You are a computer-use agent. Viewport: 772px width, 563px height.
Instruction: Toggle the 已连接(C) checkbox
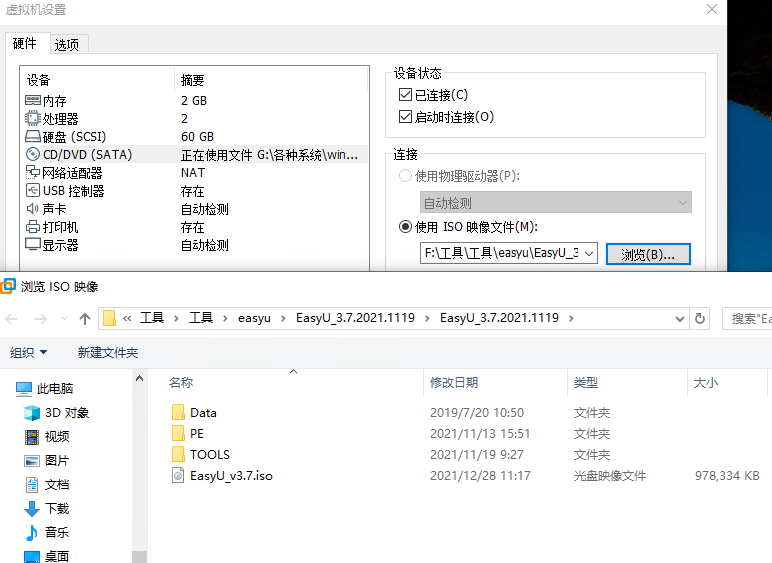click(x=405, y=95)
